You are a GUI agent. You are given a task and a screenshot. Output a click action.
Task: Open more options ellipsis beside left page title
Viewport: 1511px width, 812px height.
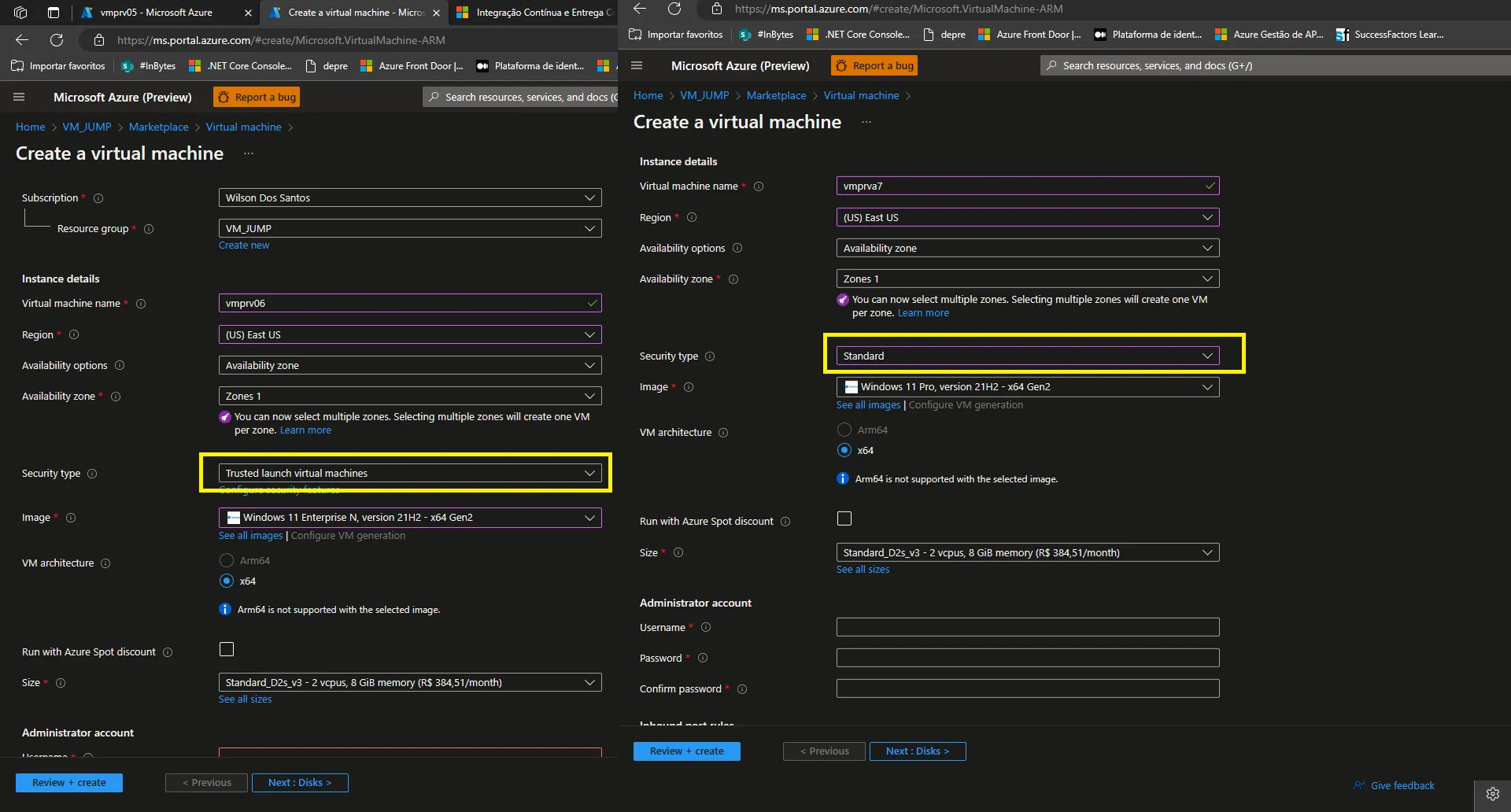(249, 153)
